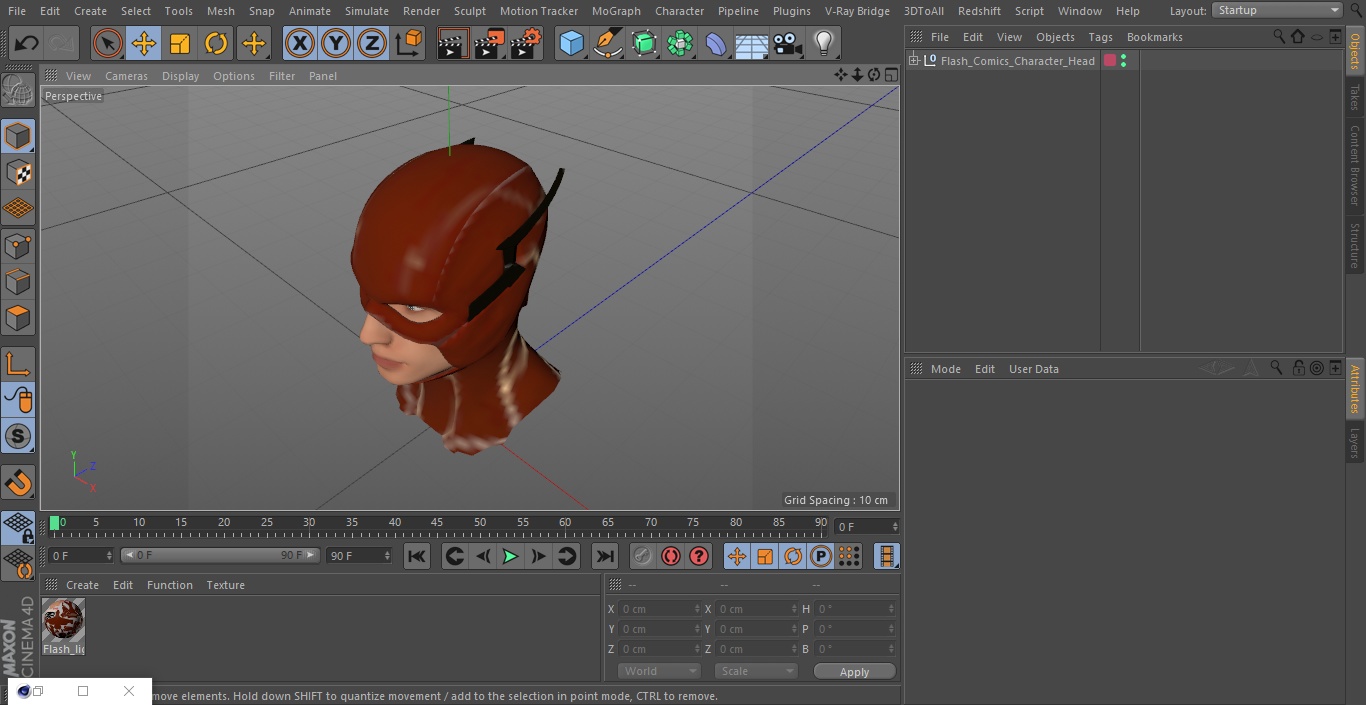Click frame 45 on the timeline ruler
This screenshot has width=1366, height=705.
(437, 522)
